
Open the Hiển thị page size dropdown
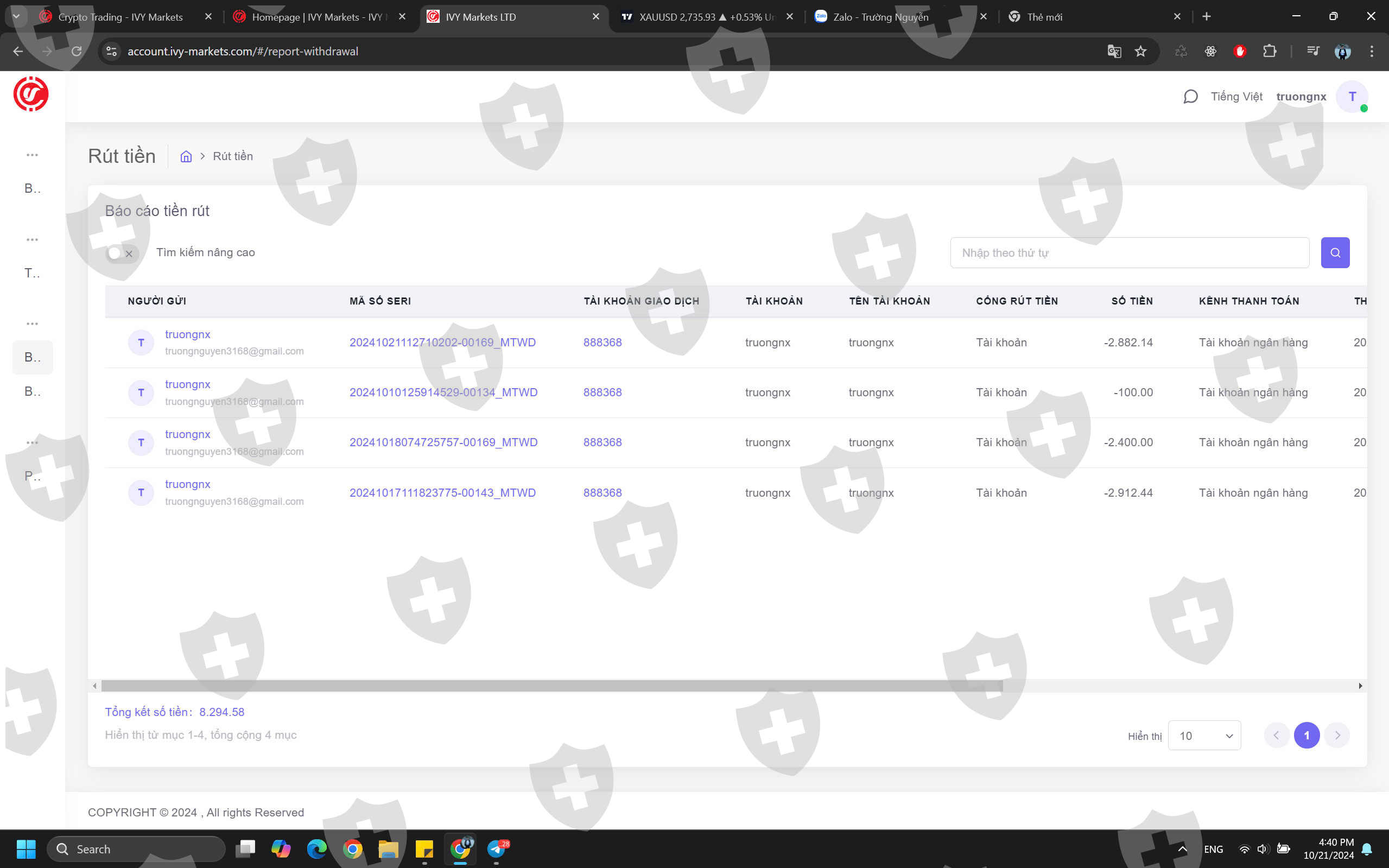(1204, 736)
